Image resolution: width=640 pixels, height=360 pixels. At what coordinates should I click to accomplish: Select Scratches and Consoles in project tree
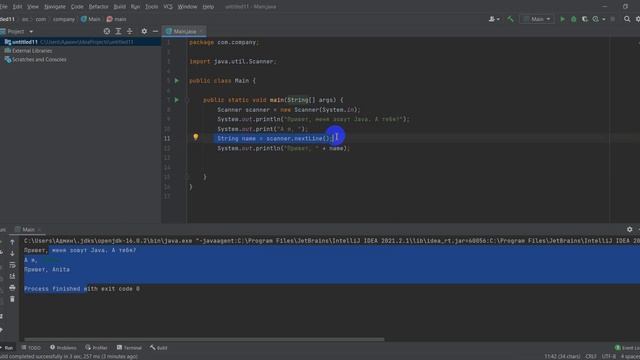click(36, 60)
